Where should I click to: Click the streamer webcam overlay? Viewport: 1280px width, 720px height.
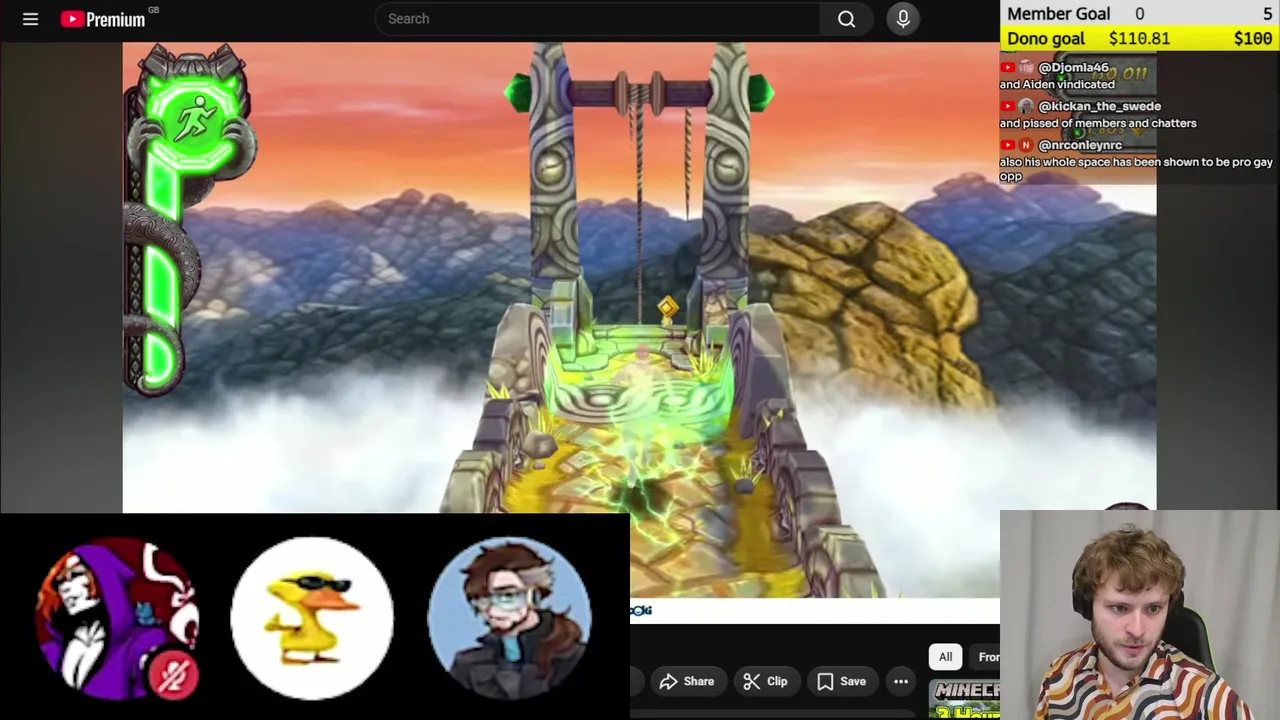(1140, 615)
